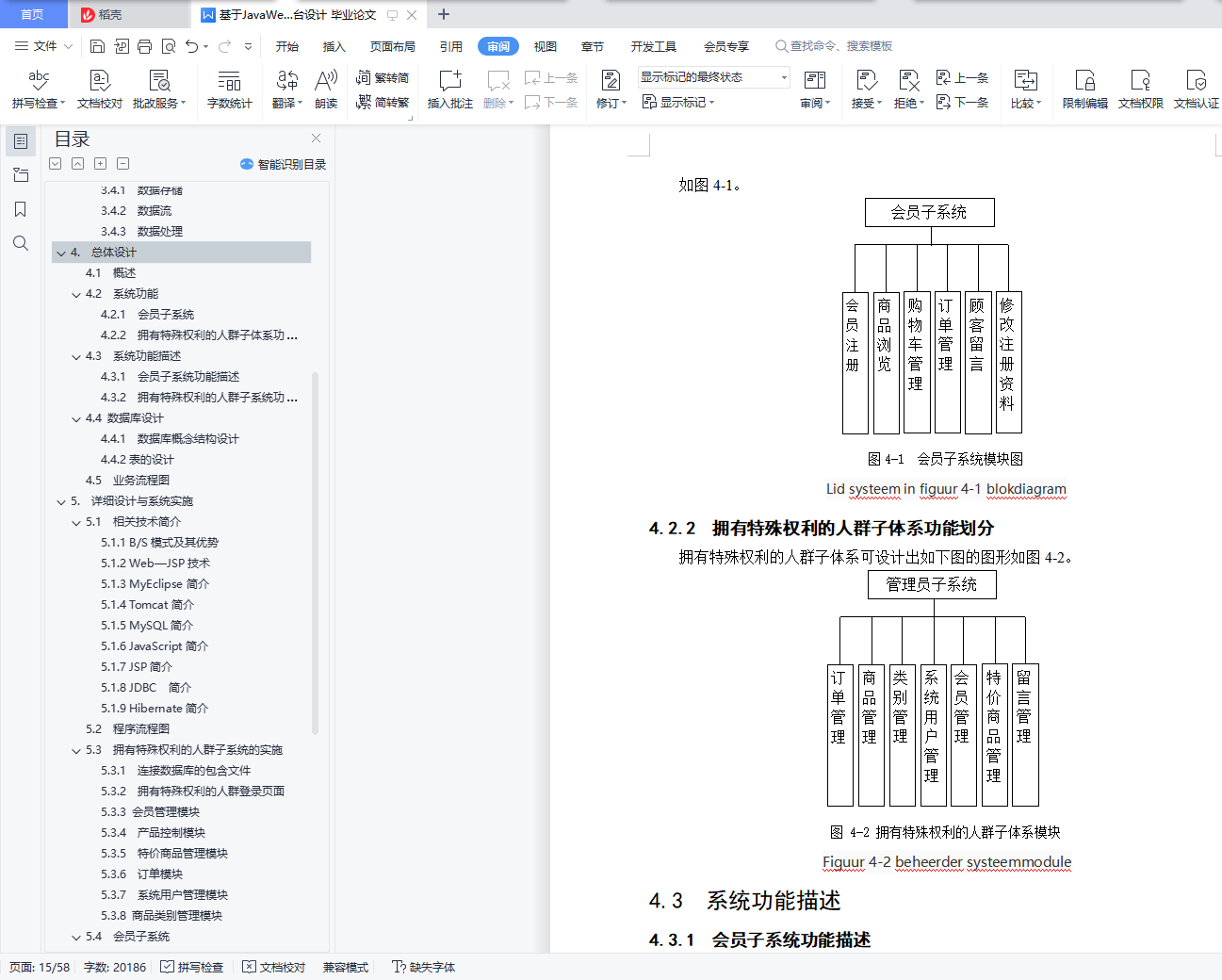Click the save icon in quick toolbar
Screen dimensions: 1222x980
click(97, 46)
